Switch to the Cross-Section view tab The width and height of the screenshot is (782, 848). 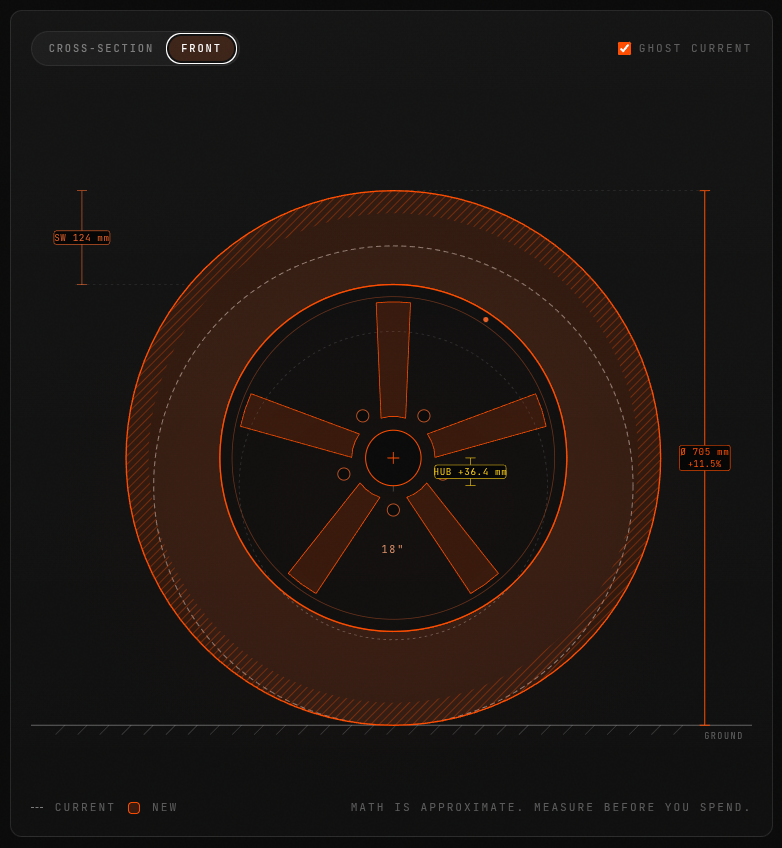[x=101, y=49]
